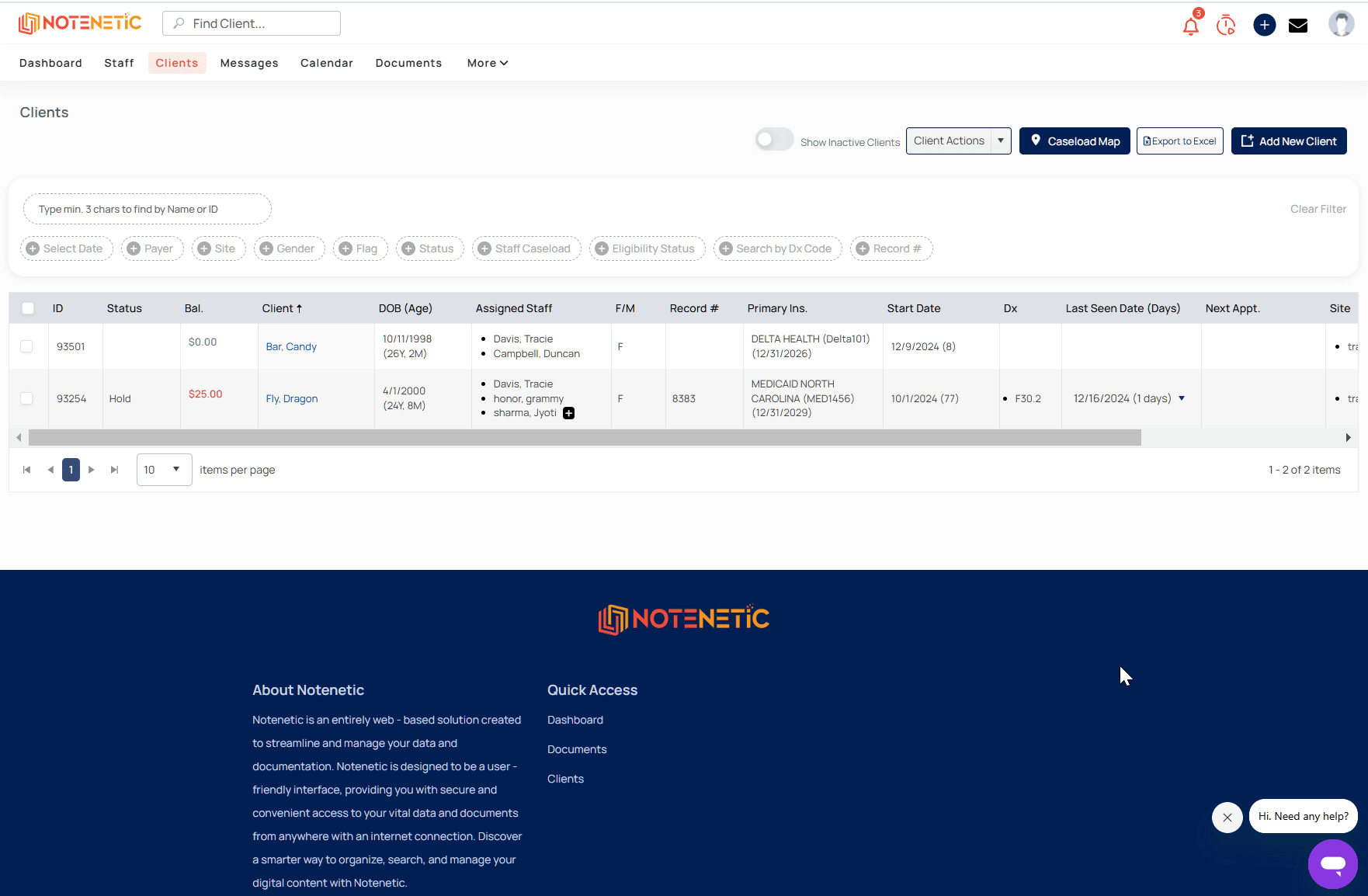Expand more staff for Fly, Dragon row
This screenshot has width=1368, height=896.
tap(568, 413)
